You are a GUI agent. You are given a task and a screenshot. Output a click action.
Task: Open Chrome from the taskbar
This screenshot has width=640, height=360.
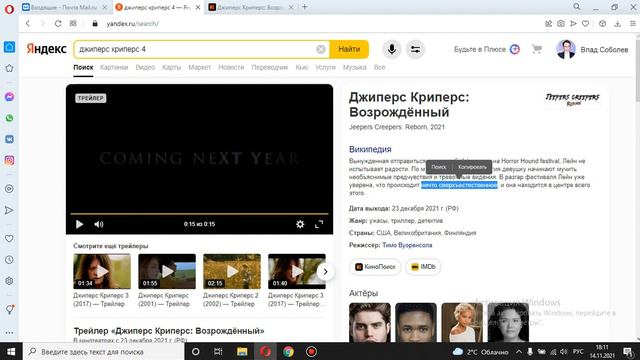(x=288, y=351)
